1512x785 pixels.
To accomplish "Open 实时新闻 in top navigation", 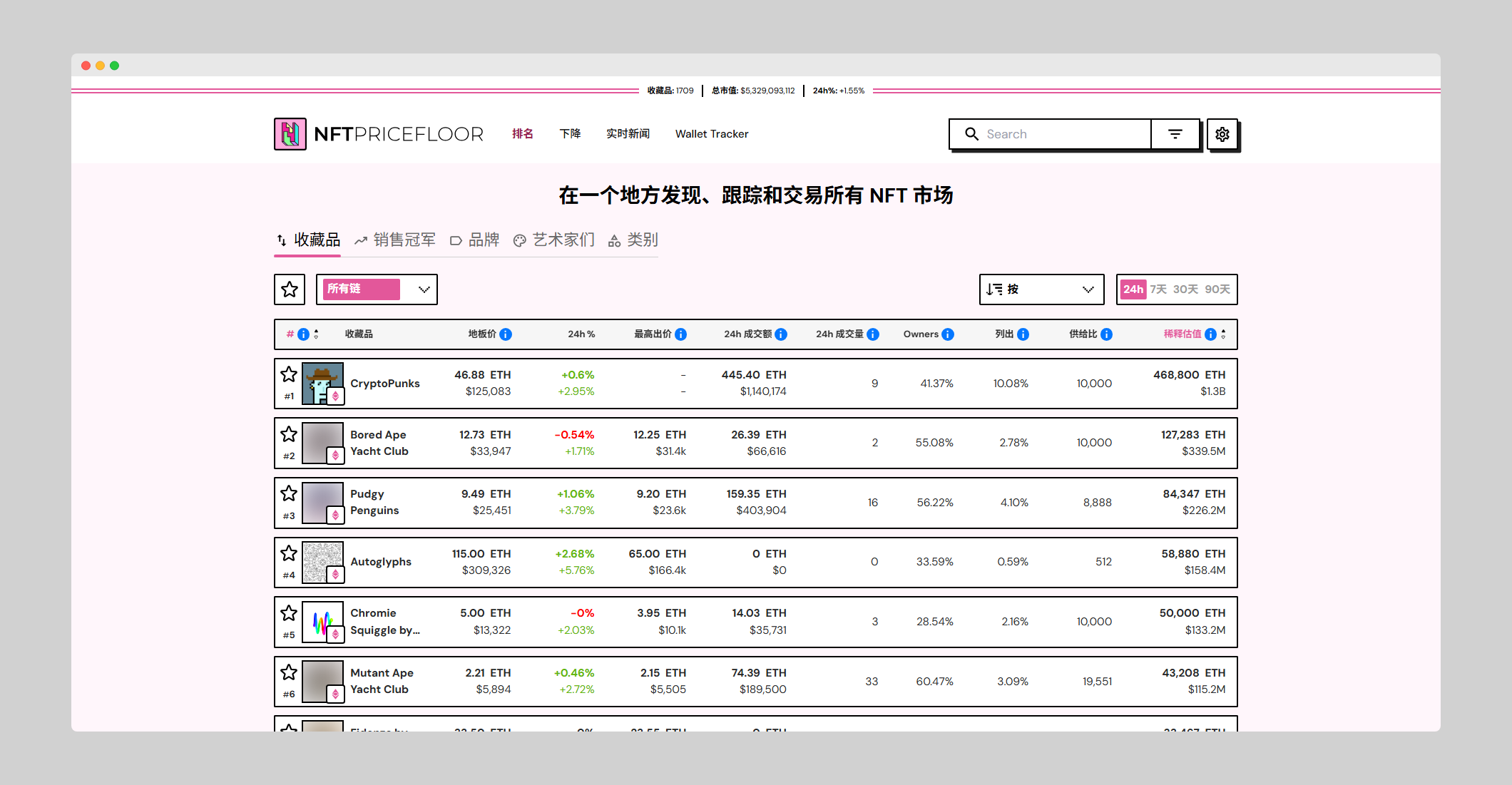I will click(628, 134).
